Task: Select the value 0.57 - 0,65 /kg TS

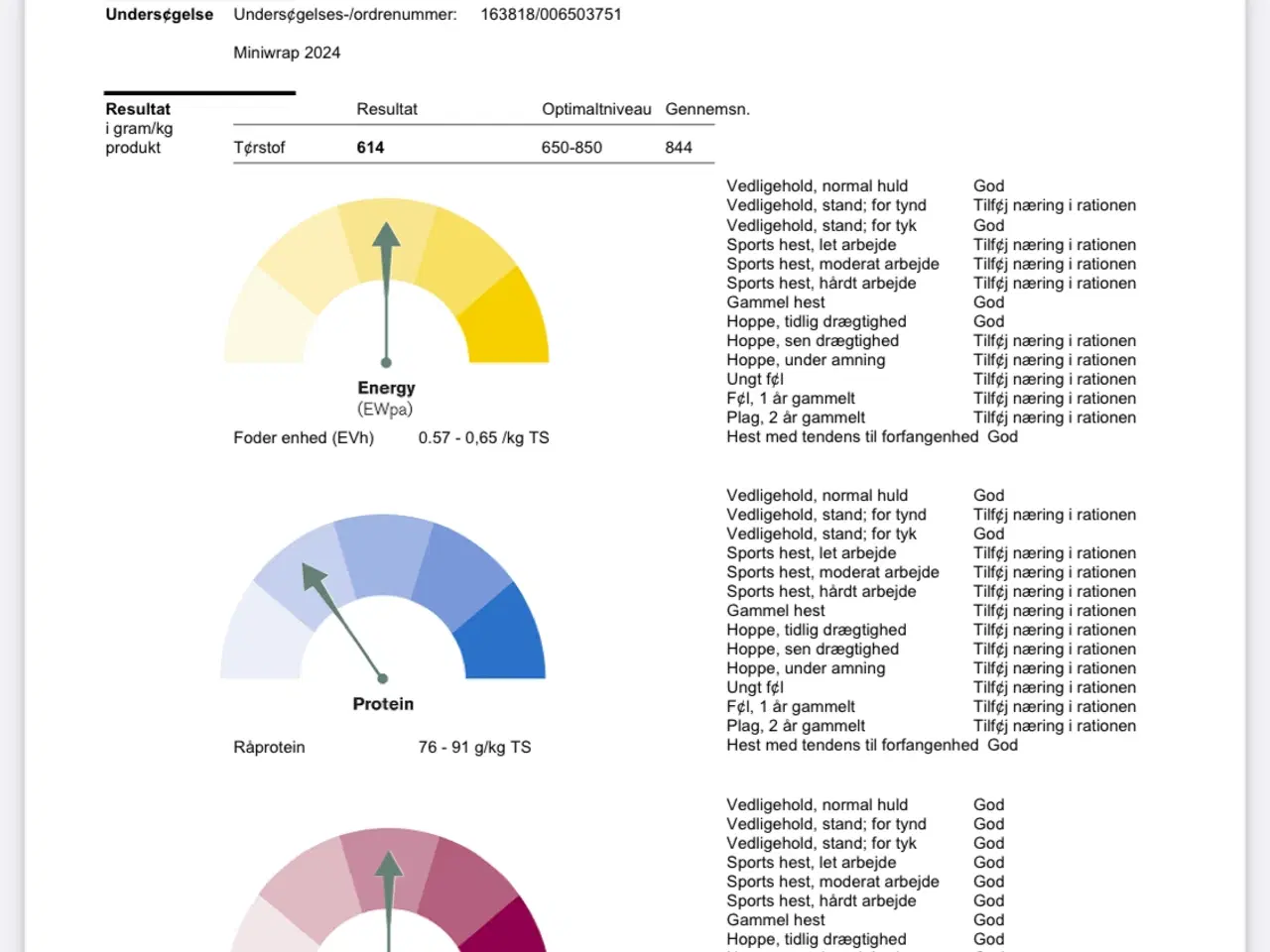Action: click(x=483, y=437)
